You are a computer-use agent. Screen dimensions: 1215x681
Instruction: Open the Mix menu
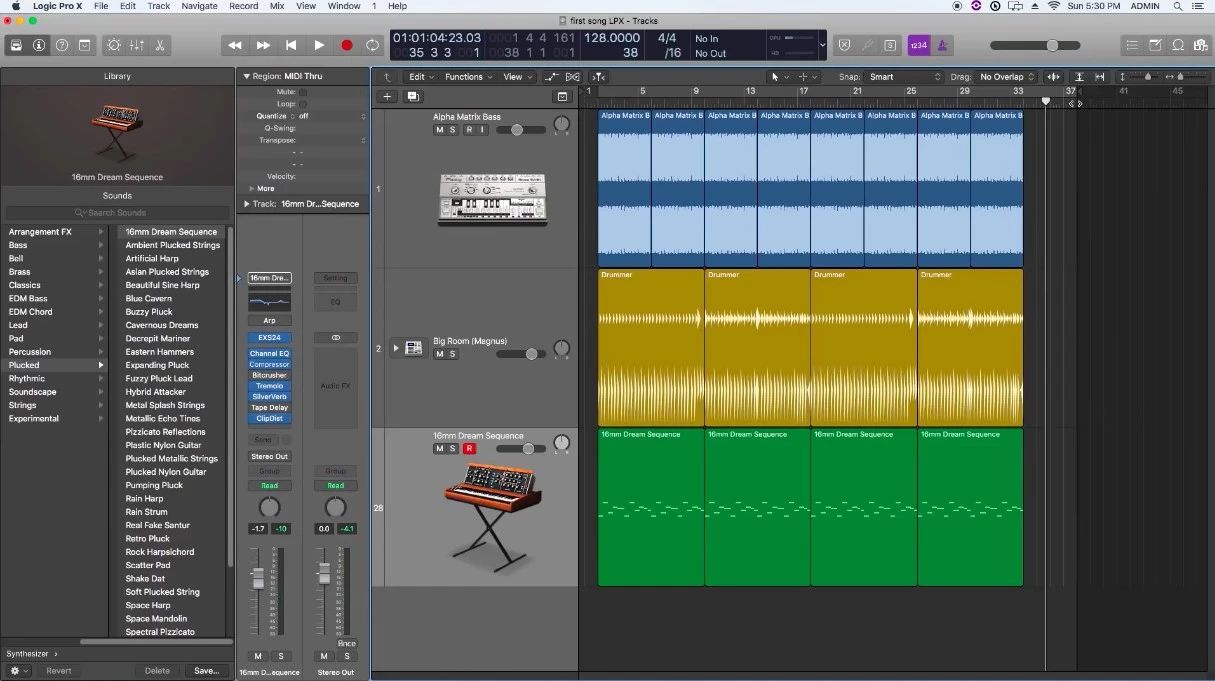coord(277,6)
